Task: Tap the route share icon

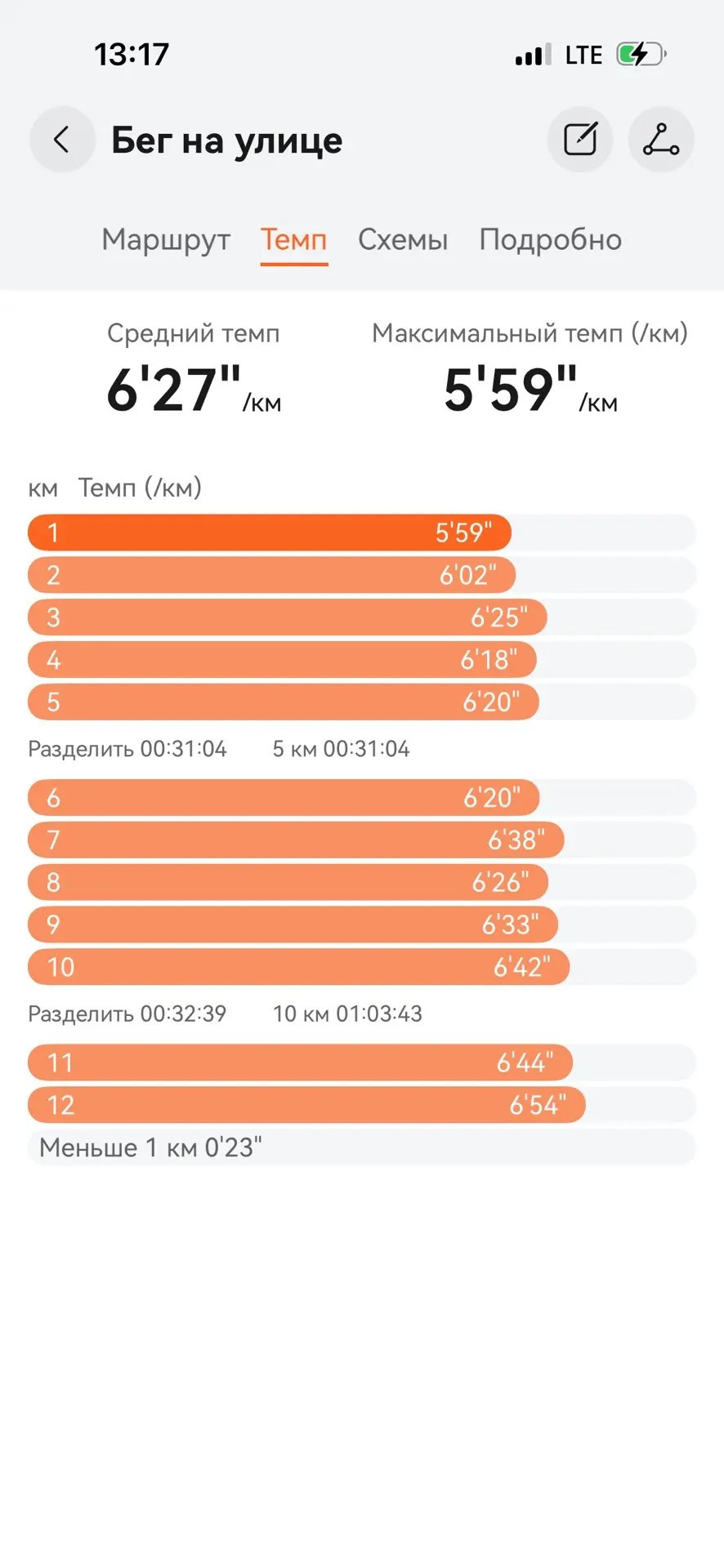Action: pyautogui.click(x=661, y=140)
